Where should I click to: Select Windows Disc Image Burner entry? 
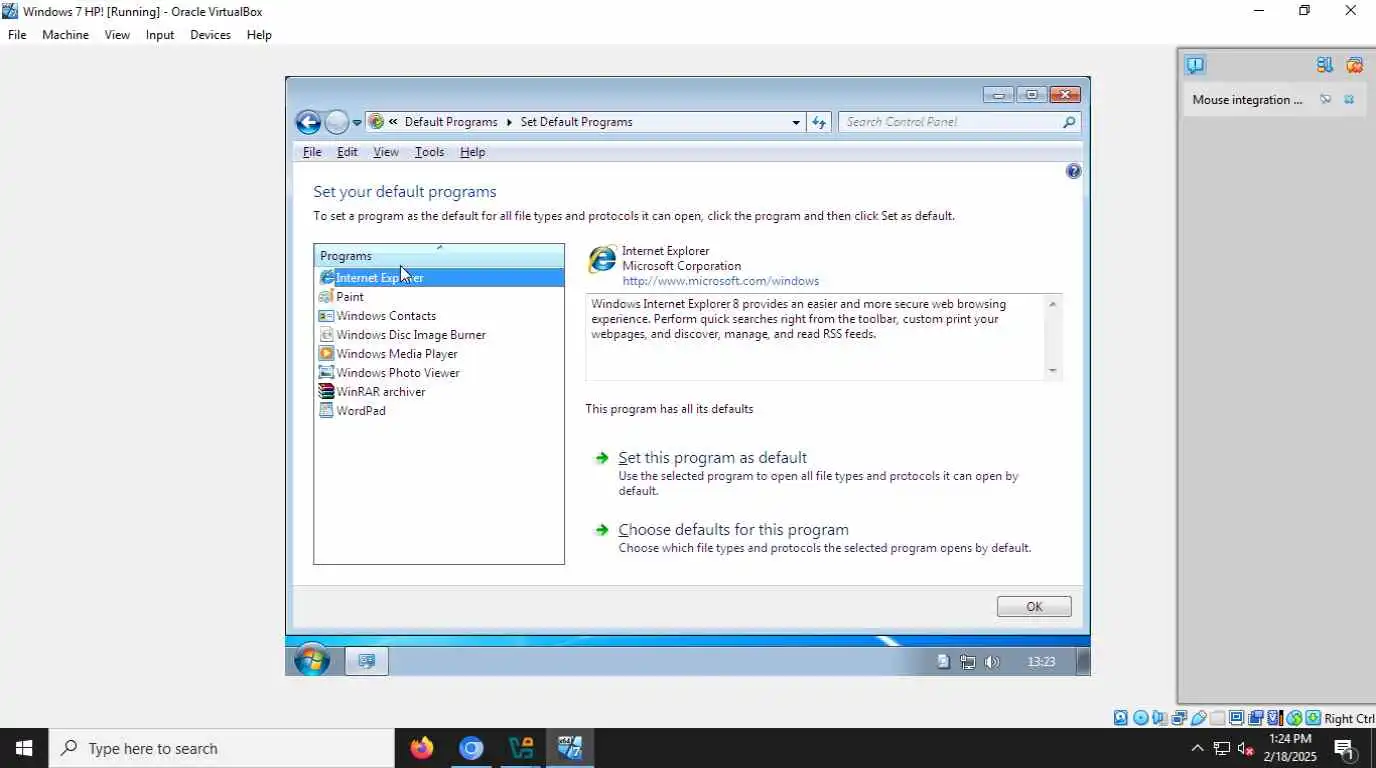[x=411, y=335]
